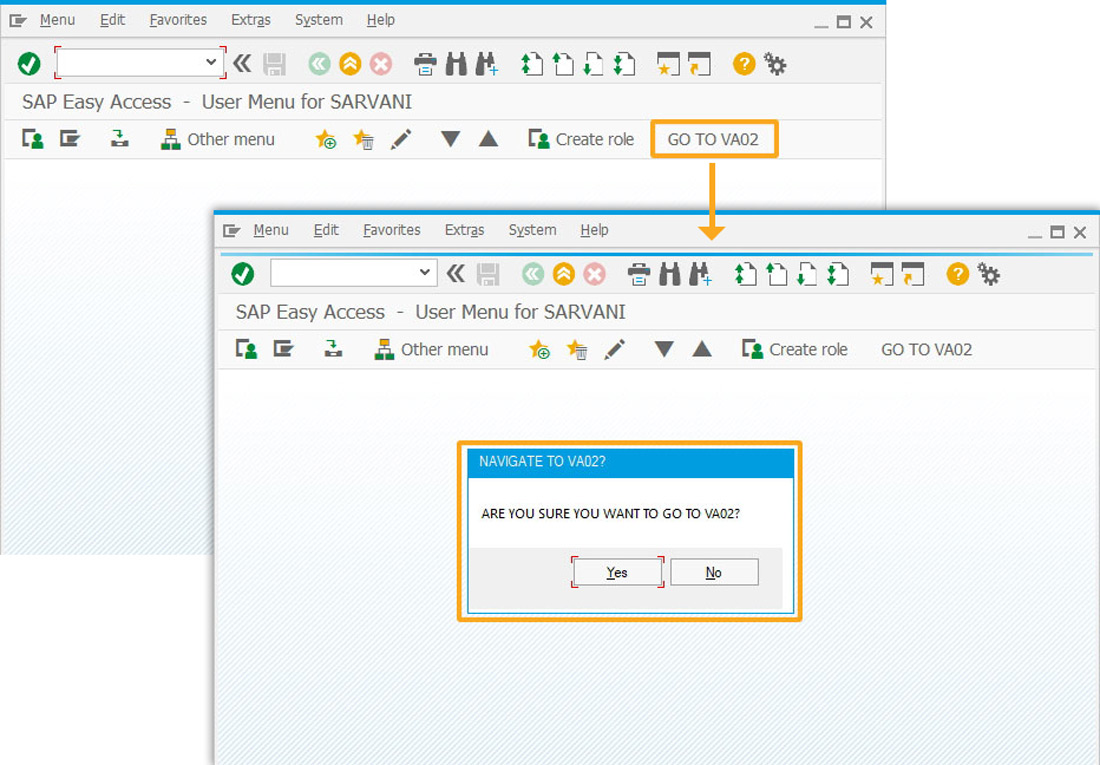Click the Save disk icon in front window
The width and height of the screenshot is (1100, 765).
(x=488, y=274)
